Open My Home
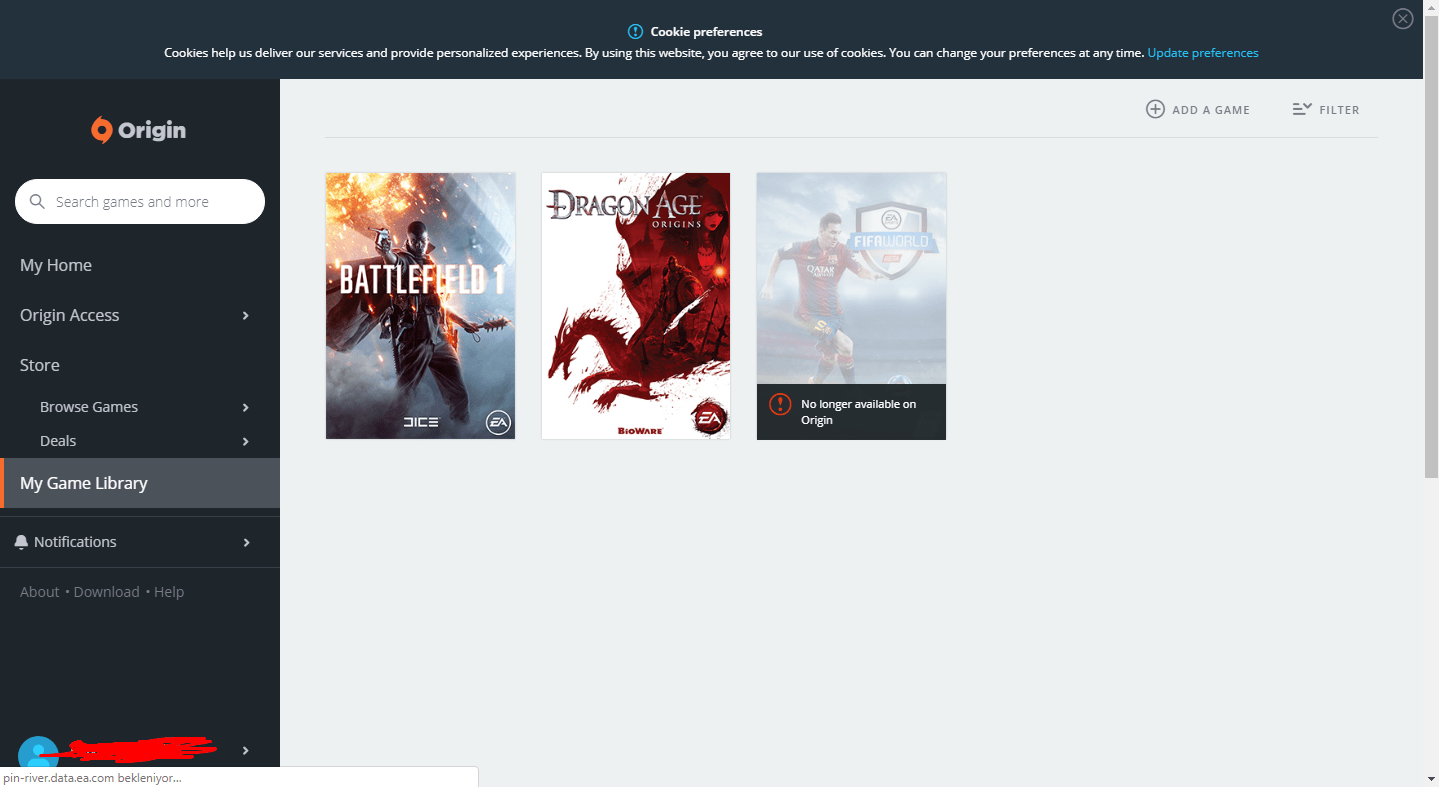1439x787 pixels. [x=56, y=265]
